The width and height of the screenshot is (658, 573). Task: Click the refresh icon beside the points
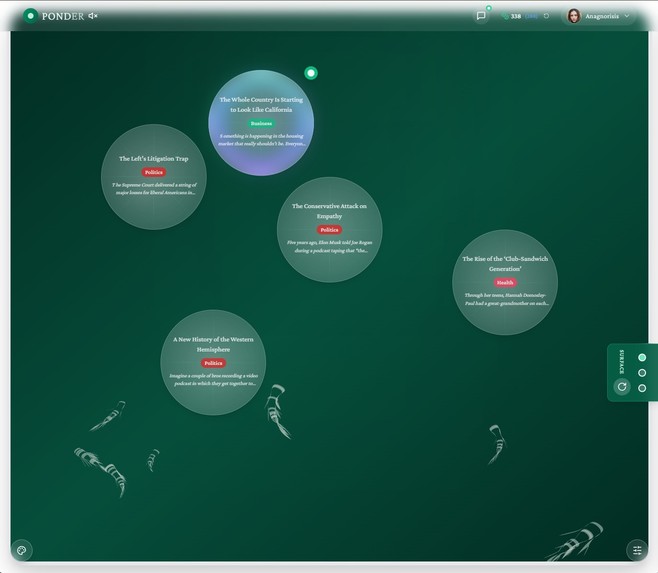click(546, 16)
